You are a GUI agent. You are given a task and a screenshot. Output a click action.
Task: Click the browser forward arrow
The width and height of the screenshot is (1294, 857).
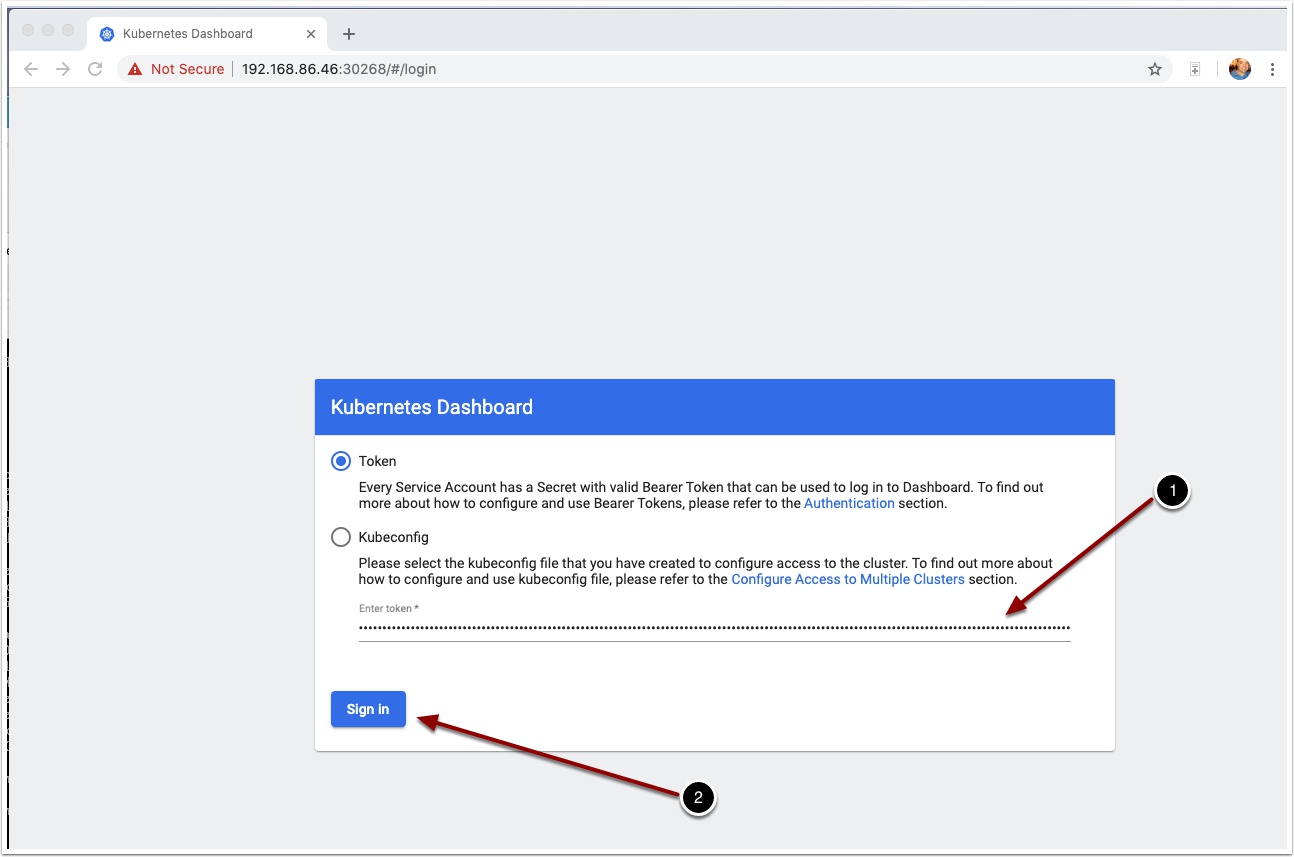[63, 69]
